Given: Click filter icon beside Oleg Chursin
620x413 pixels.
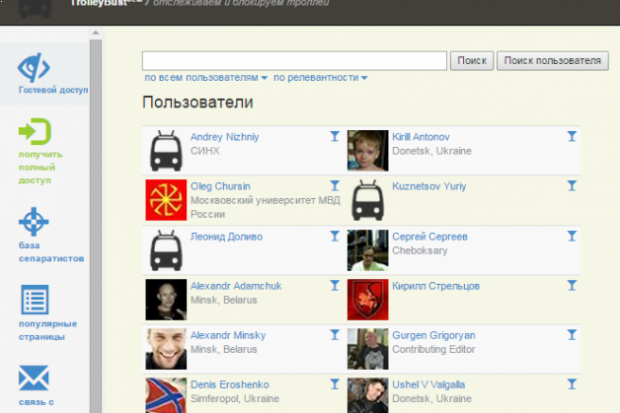Looking at the screenshot, I should pos(334,186).
